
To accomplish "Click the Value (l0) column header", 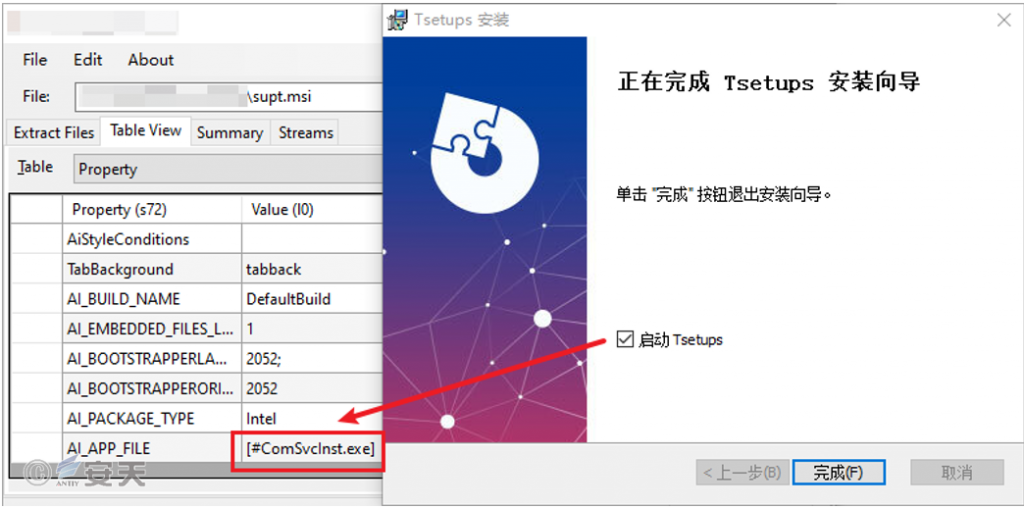I will click(312, 210).
